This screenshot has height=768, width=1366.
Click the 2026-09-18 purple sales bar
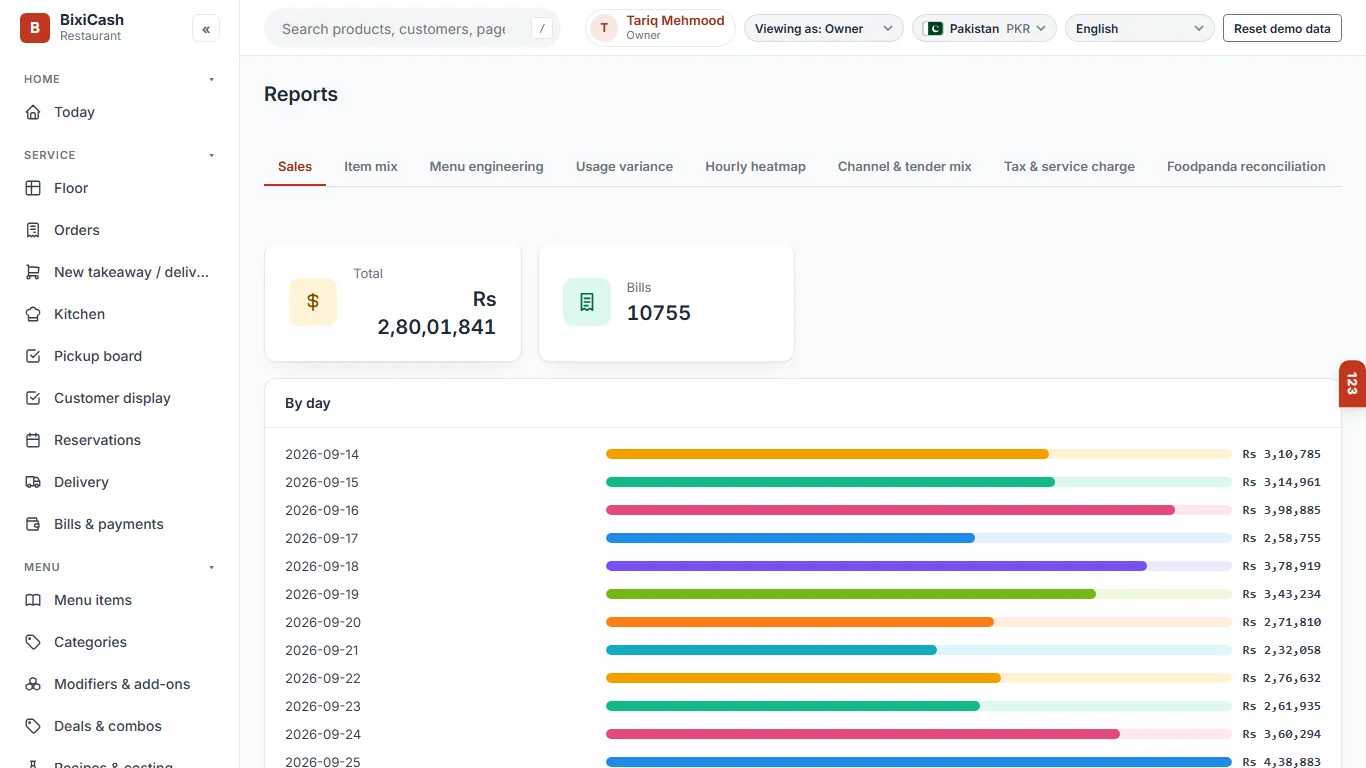tap(876, 566)
